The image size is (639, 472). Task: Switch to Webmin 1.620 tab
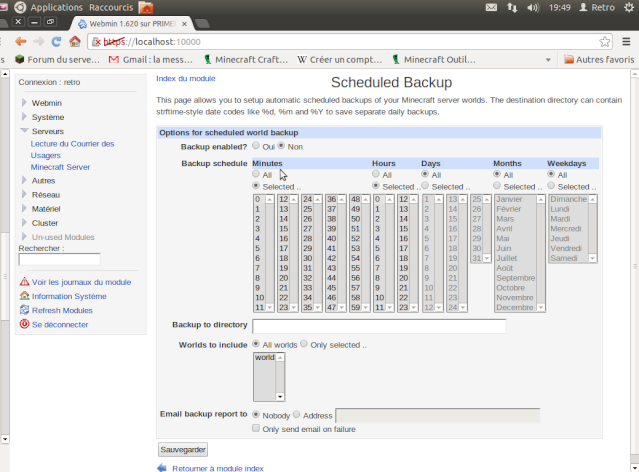click(x=131, y=24)
